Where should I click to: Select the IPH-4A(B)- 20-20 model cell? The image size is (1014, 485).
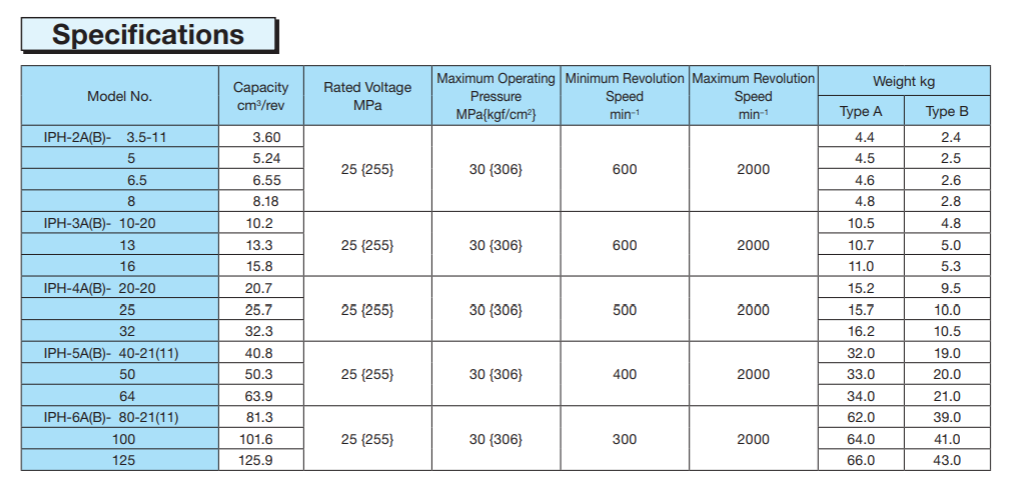120,288
